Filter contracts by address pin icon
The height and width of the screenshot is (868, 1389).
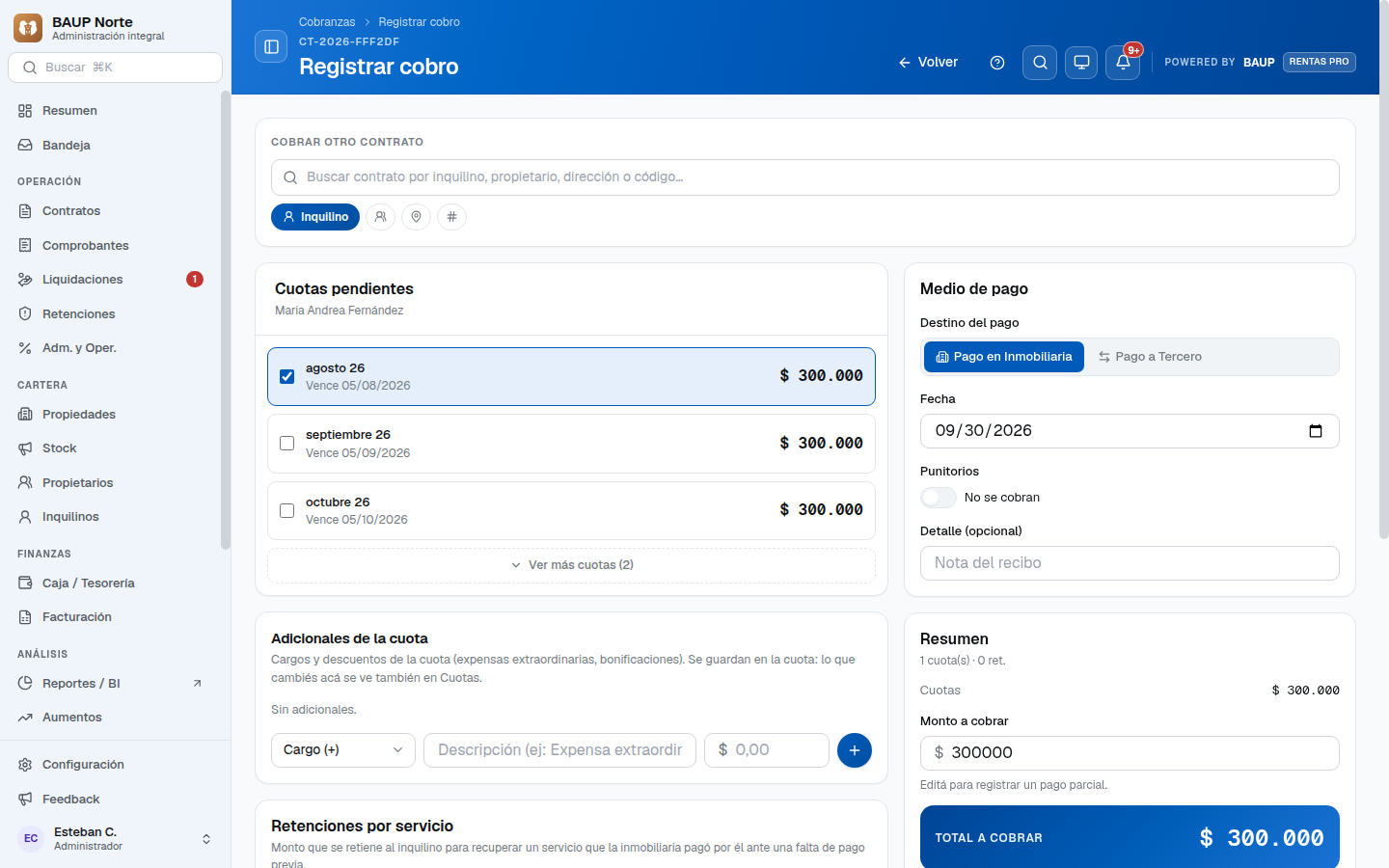pyautogui.click(x=417, y=217)
